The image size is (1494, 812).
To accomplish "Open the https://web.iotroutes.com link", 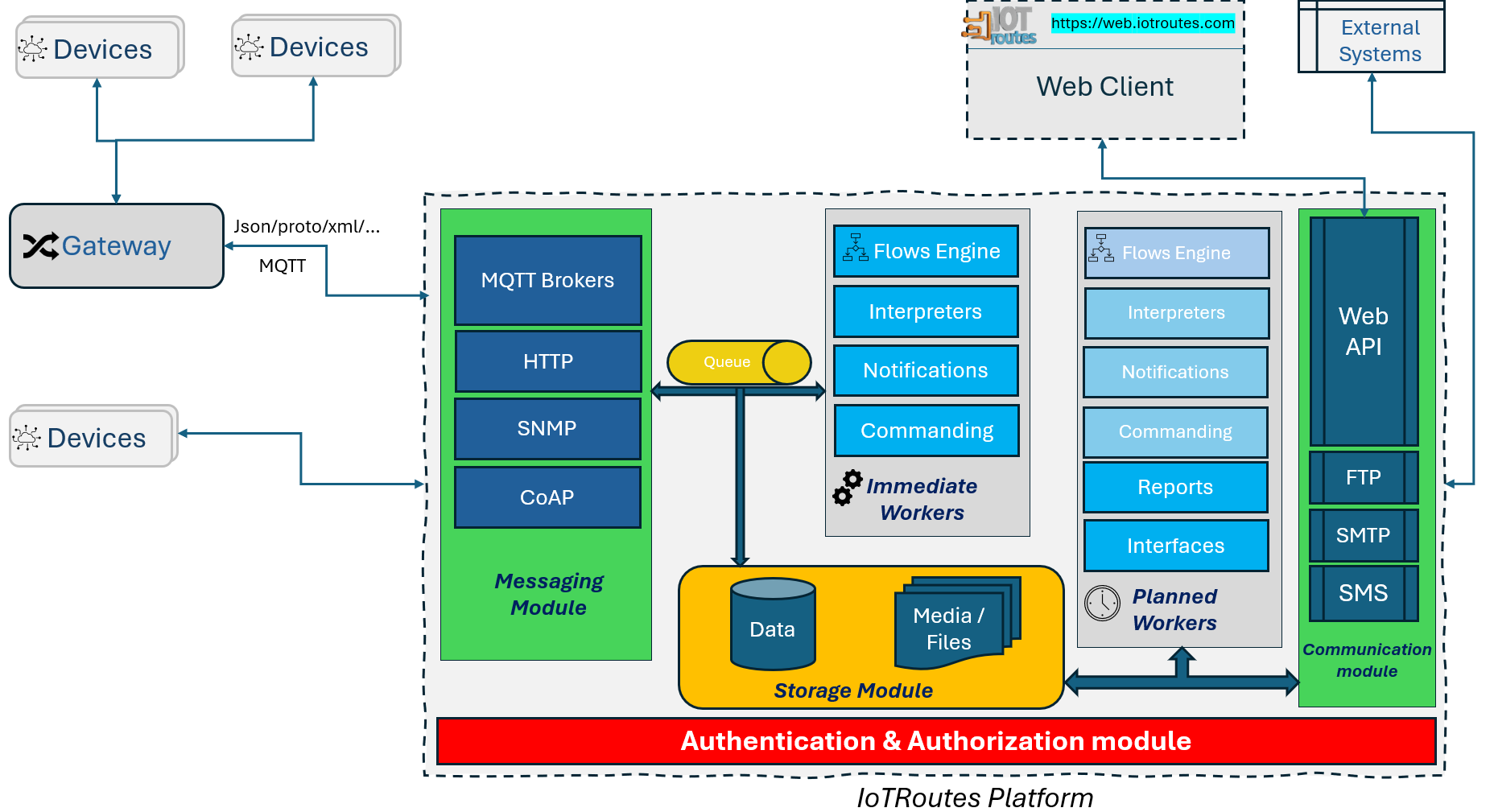I will [x=1142, y=23].
